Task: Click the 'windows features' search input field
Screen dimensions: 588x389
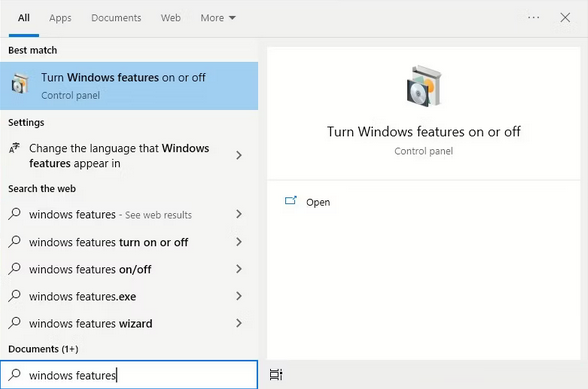Action: click(129, 375)
